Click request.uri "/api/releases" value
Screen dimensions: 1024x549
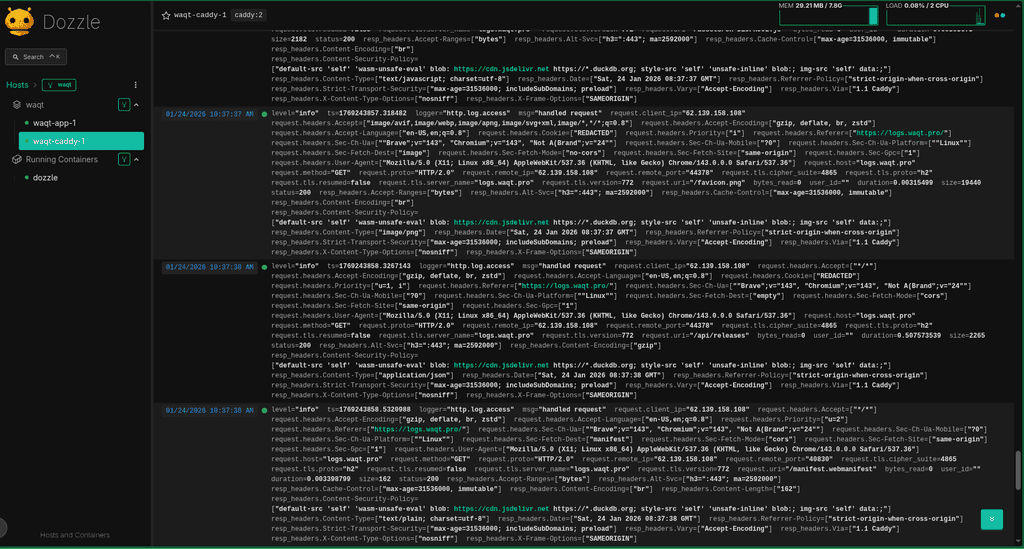click(721, 336)
